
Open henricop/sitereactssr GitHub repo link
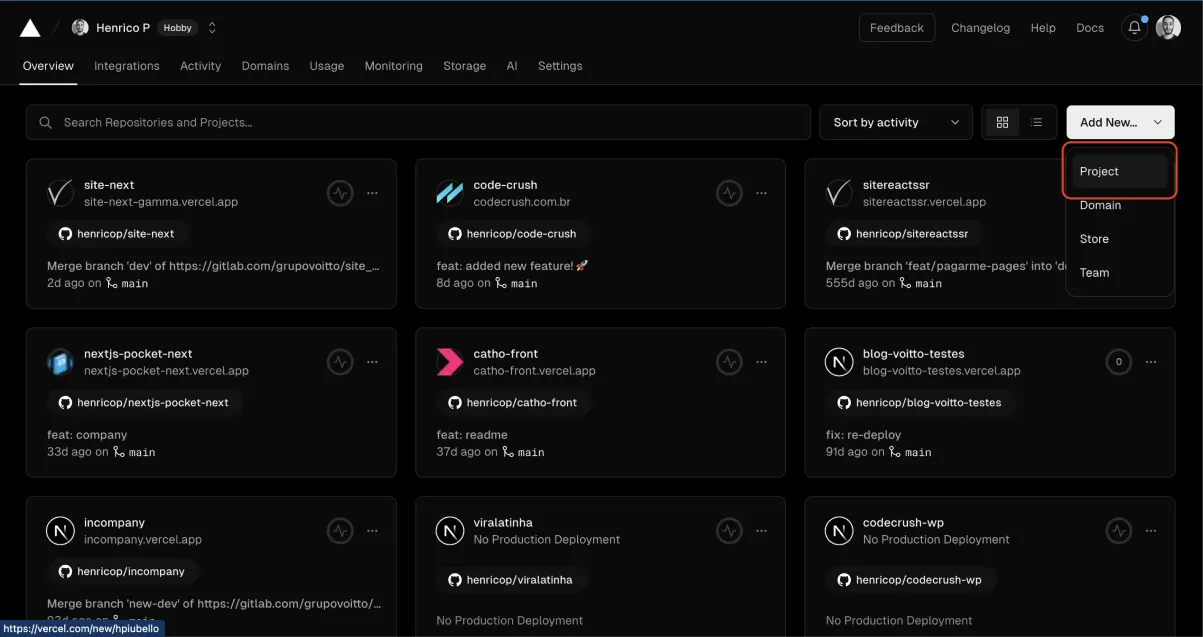pos(904,234)
